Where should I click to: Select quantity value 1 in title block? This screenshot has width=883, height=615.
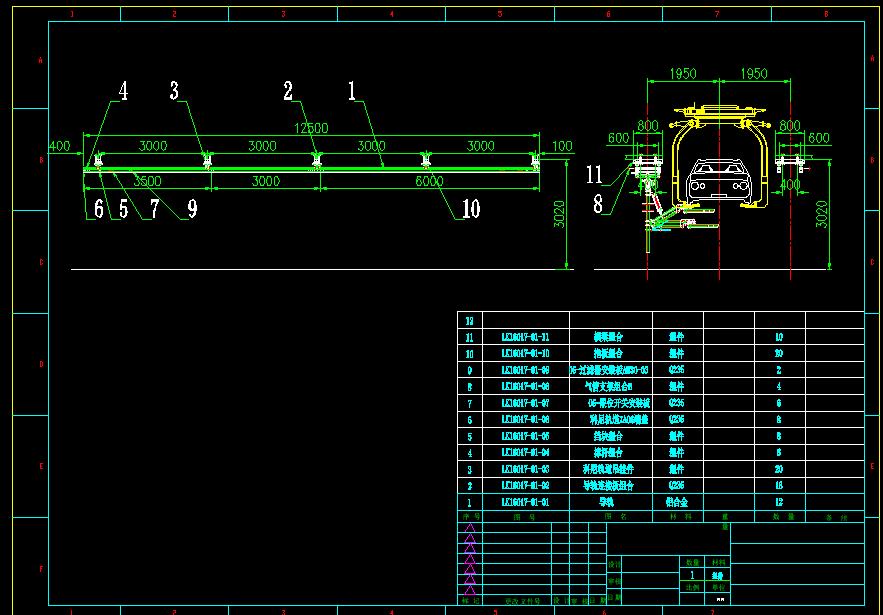(x=692, y=576)
